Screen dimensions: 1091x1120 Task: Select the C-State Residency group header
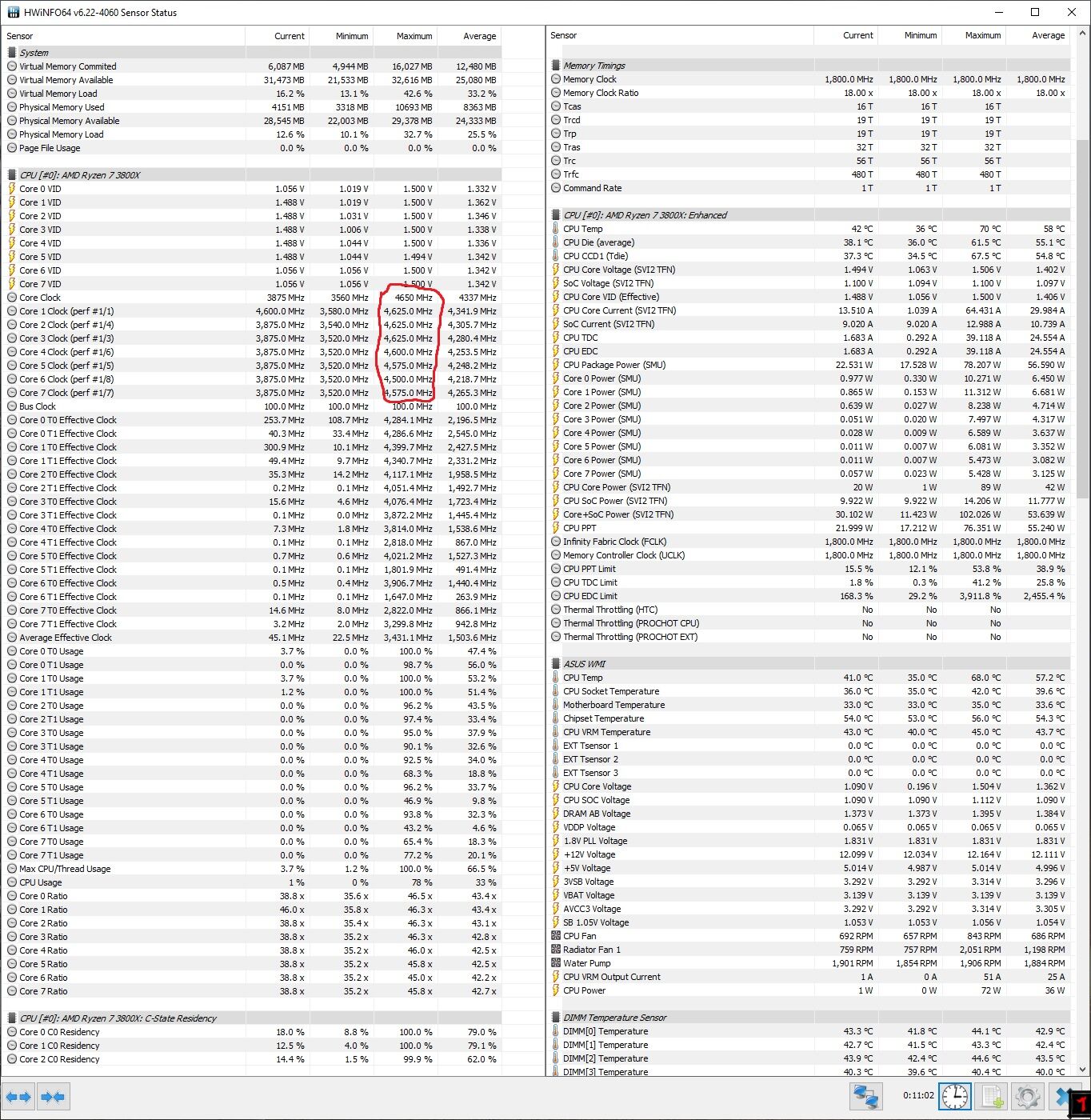252,1018
